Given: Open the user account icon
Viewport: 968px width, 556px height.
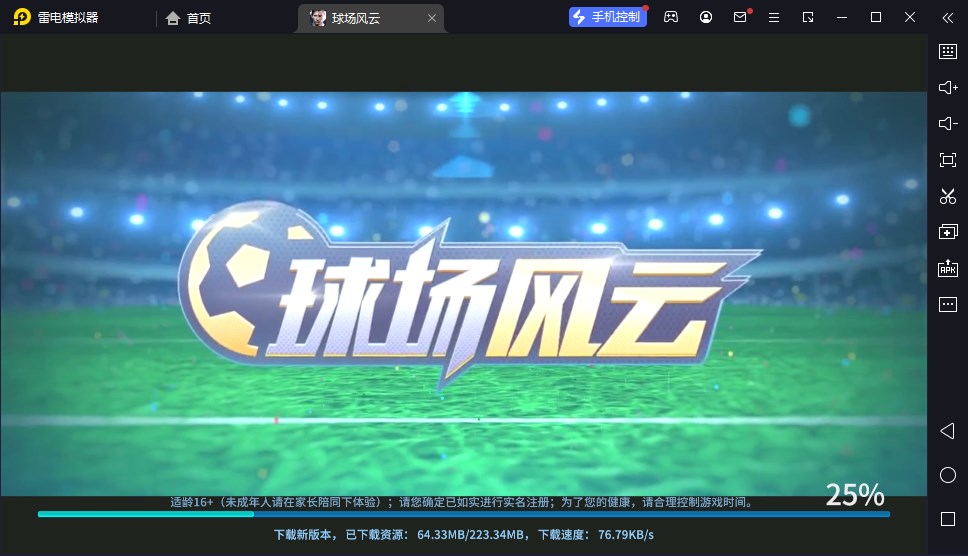Looking at the screenshot, I should [x=706, y=17].
